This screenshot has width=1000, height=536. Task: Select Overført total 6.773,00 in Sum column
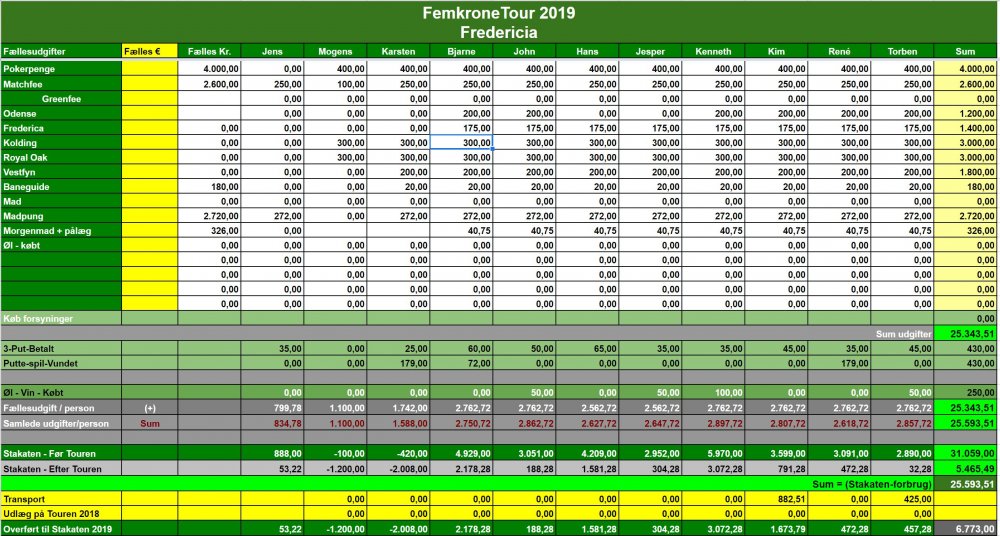pos(966,528)
